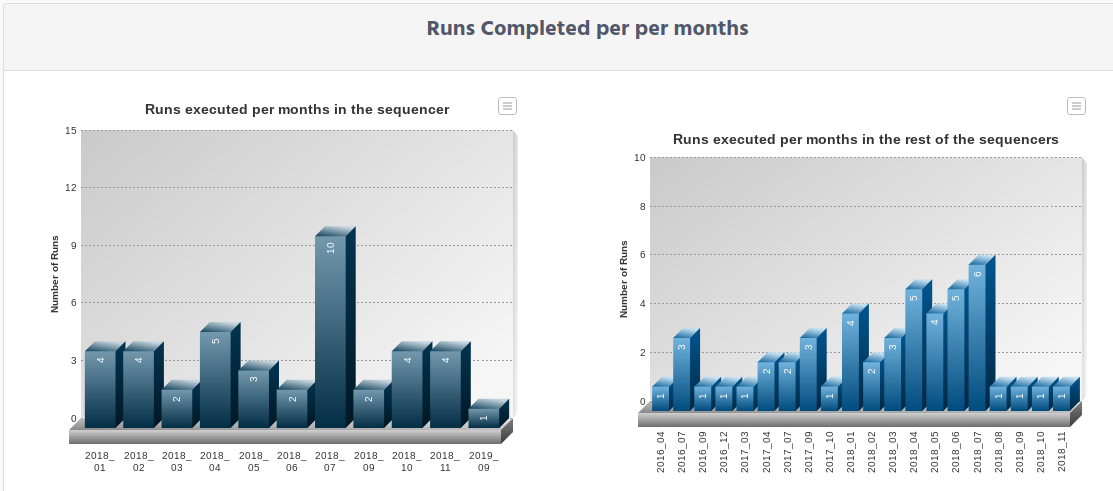This screenshot has height=491, width=1113.
Task: Click the 2018_03 bar in right chart
Action: click(x=893, y=374)
